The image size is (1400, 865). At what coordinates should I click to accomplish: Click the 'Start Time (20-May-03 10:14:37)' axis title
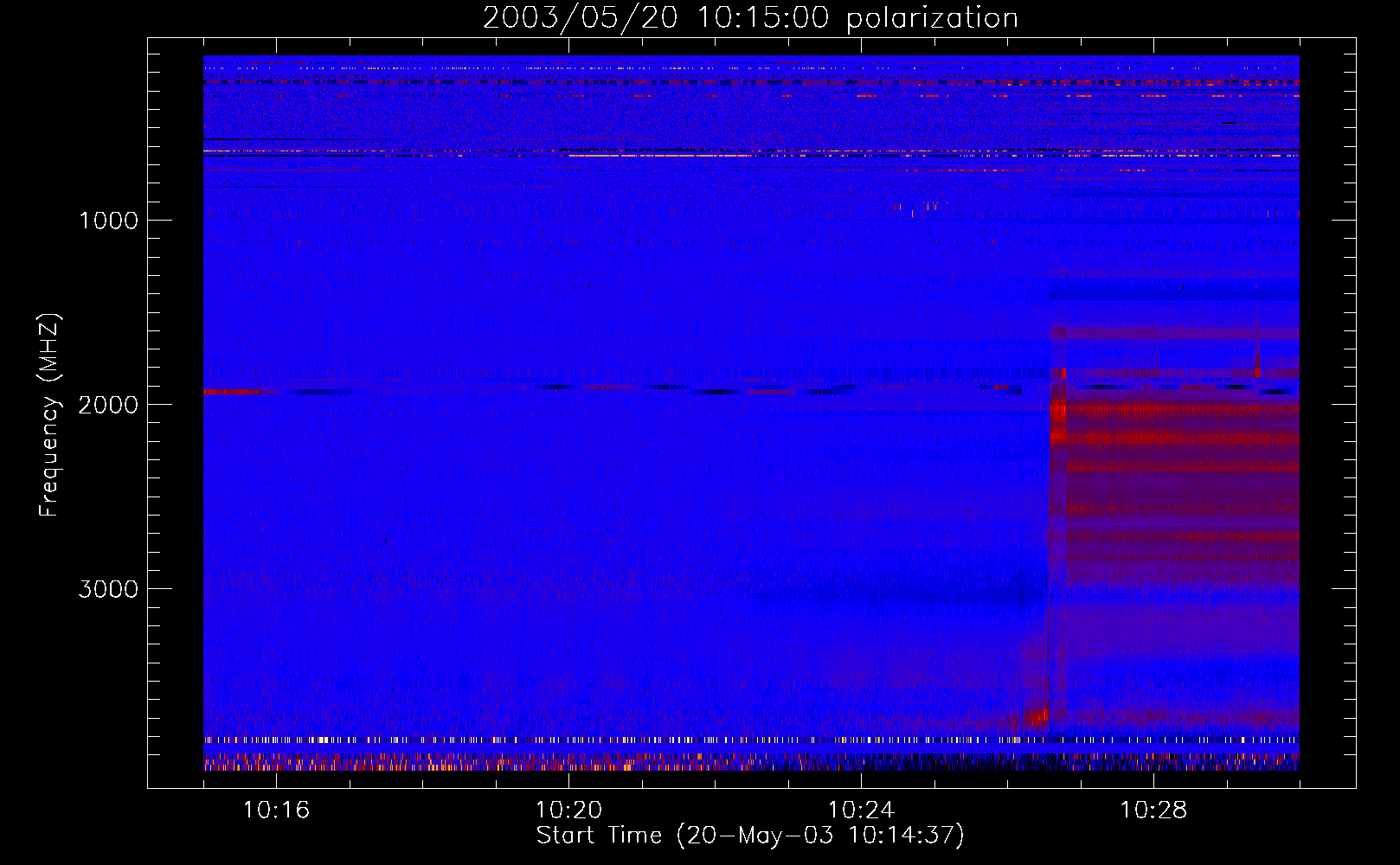tap(750, 836)
